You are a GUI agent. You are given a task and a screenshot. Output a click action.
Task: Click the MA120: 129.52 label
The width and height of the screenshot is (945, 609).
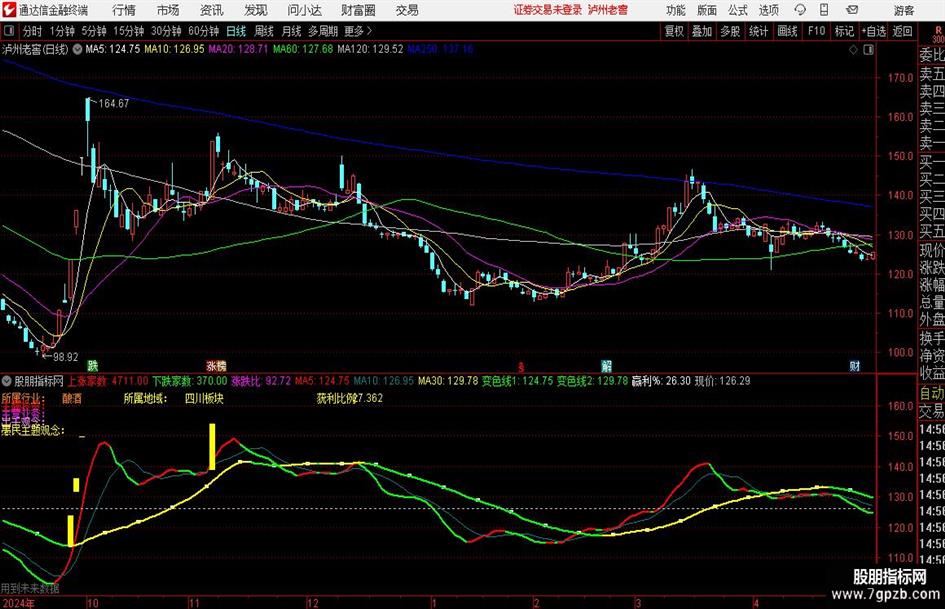click(370, 49)
